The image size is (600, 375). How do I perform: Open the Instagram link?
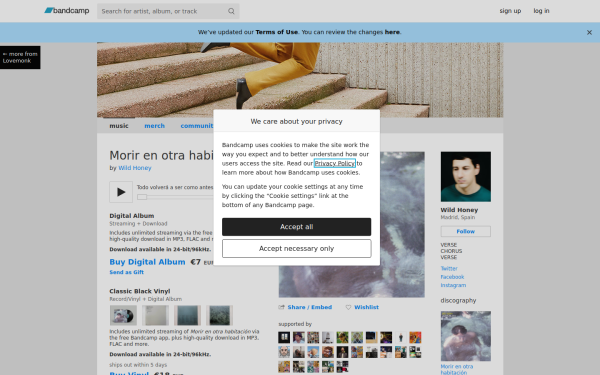tap(453, 285)
